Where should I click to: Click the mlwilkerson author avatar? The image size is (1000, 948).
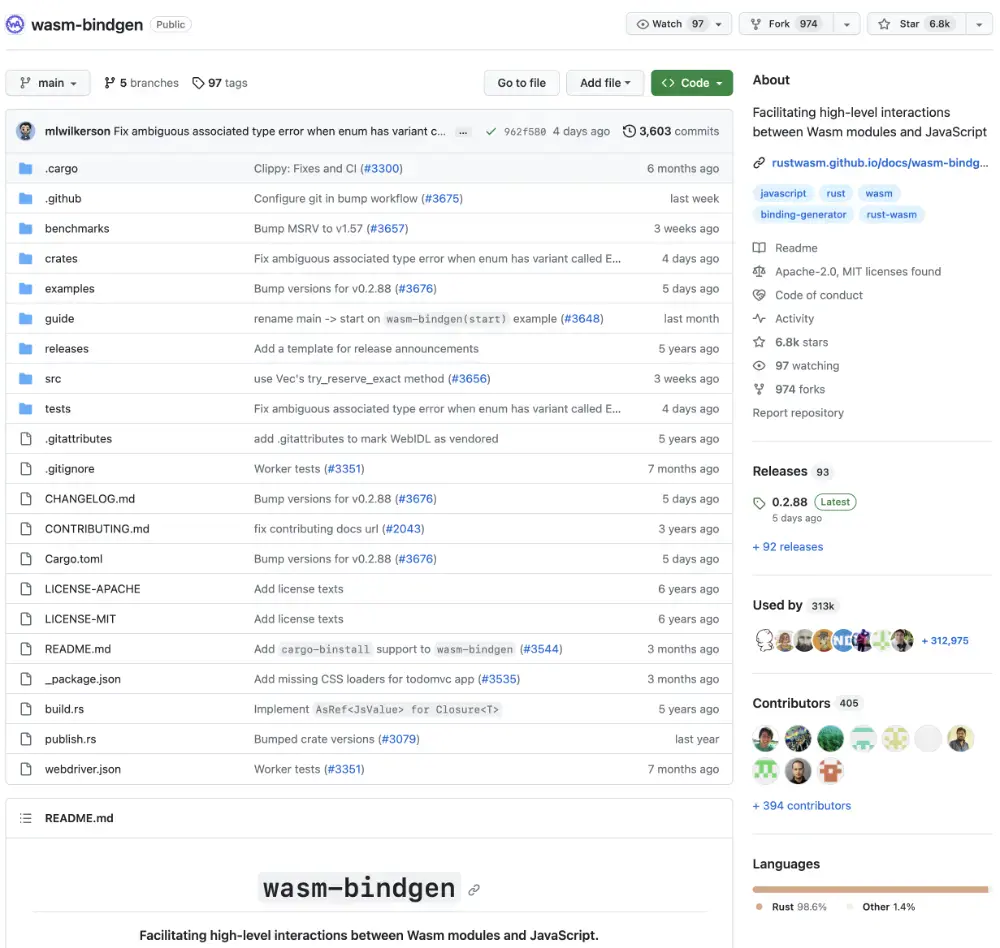click(26, 131)
